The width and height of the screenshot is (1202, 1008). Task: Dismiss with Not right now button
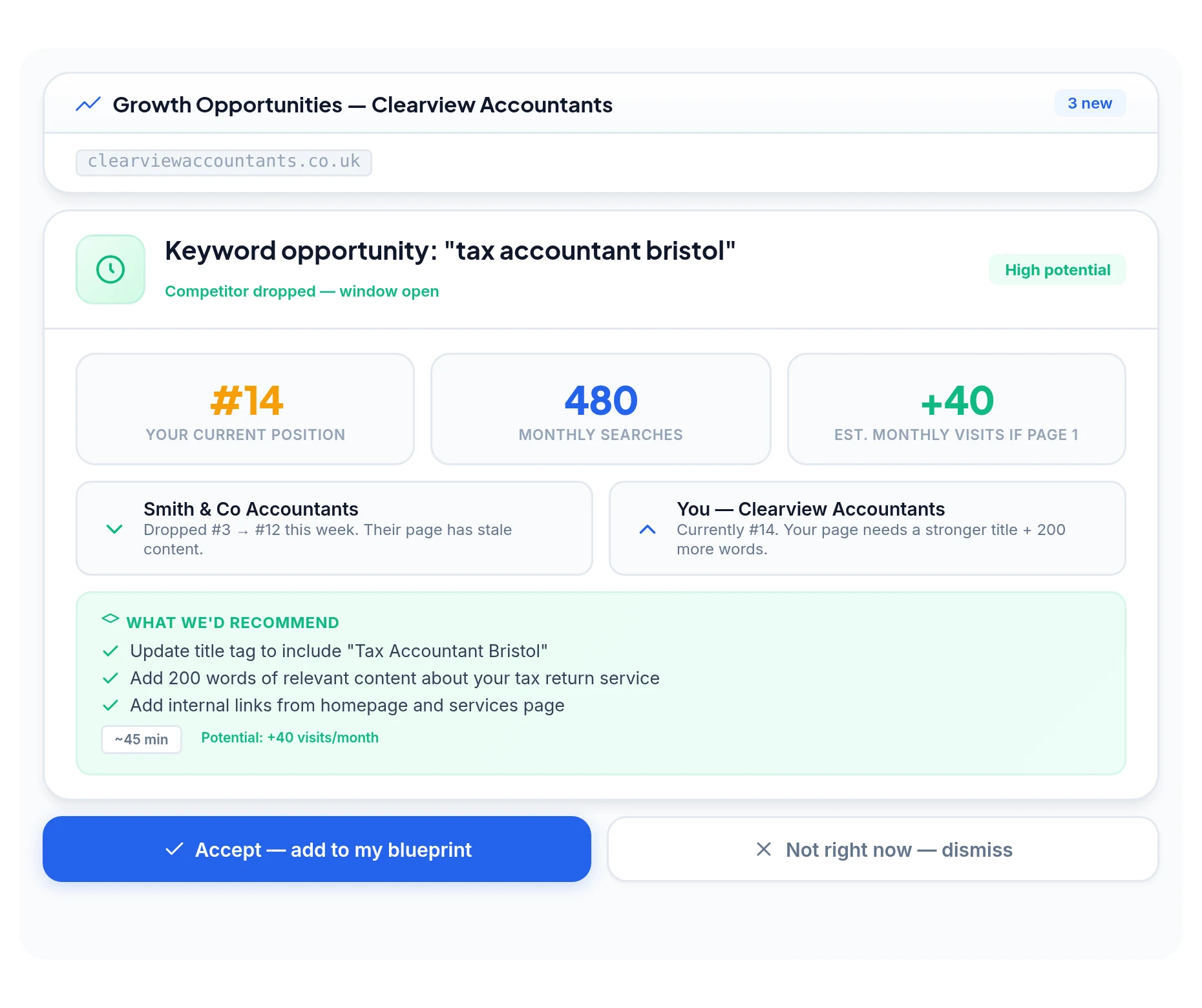[x=883, y=849]
